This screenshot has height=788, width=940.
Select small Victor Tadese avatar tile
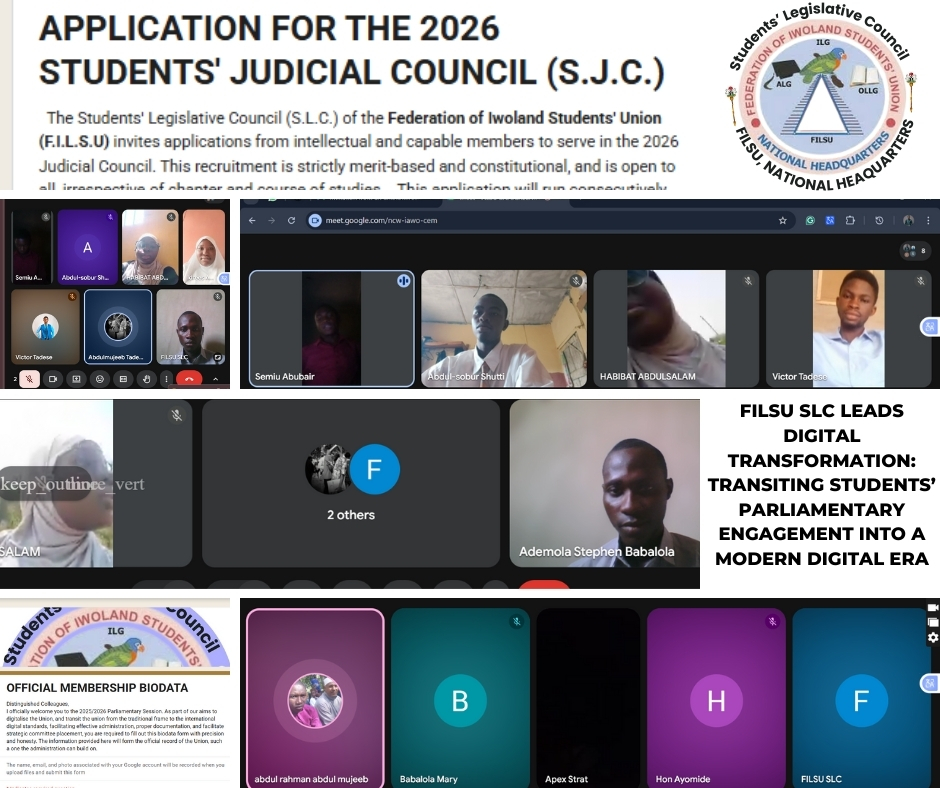tap(46, 327)
